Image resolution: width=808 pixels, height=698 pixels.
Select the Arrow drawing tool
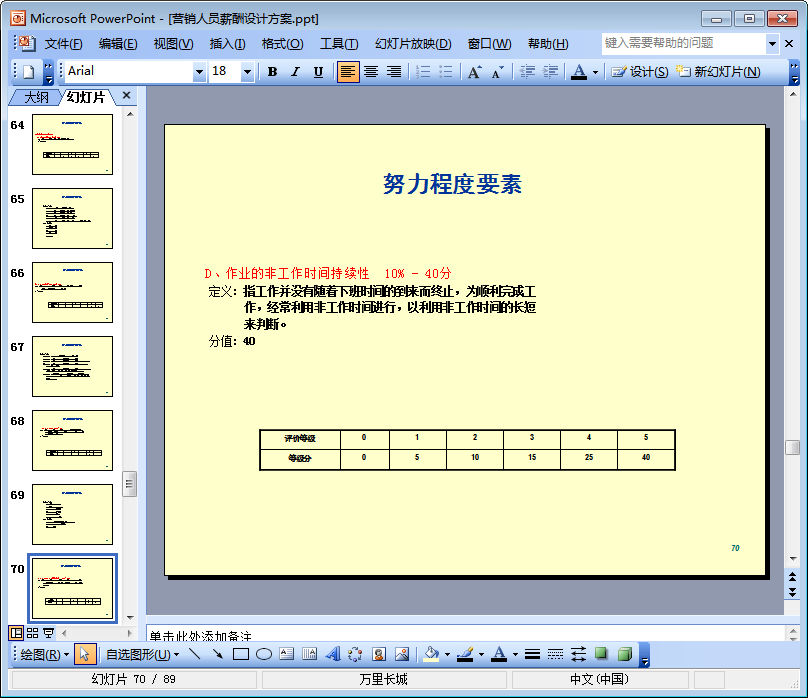(x=217, y=655)
